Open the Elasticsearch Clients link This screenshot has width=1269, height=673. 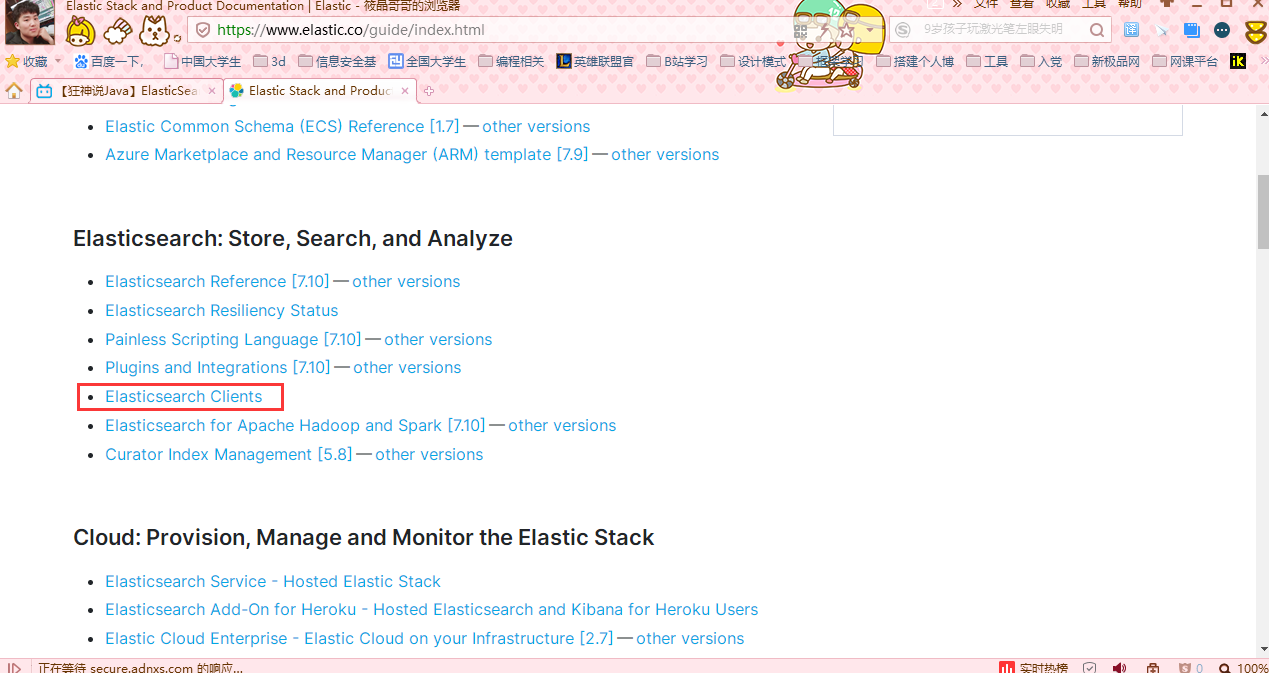[x=183, y=397]
